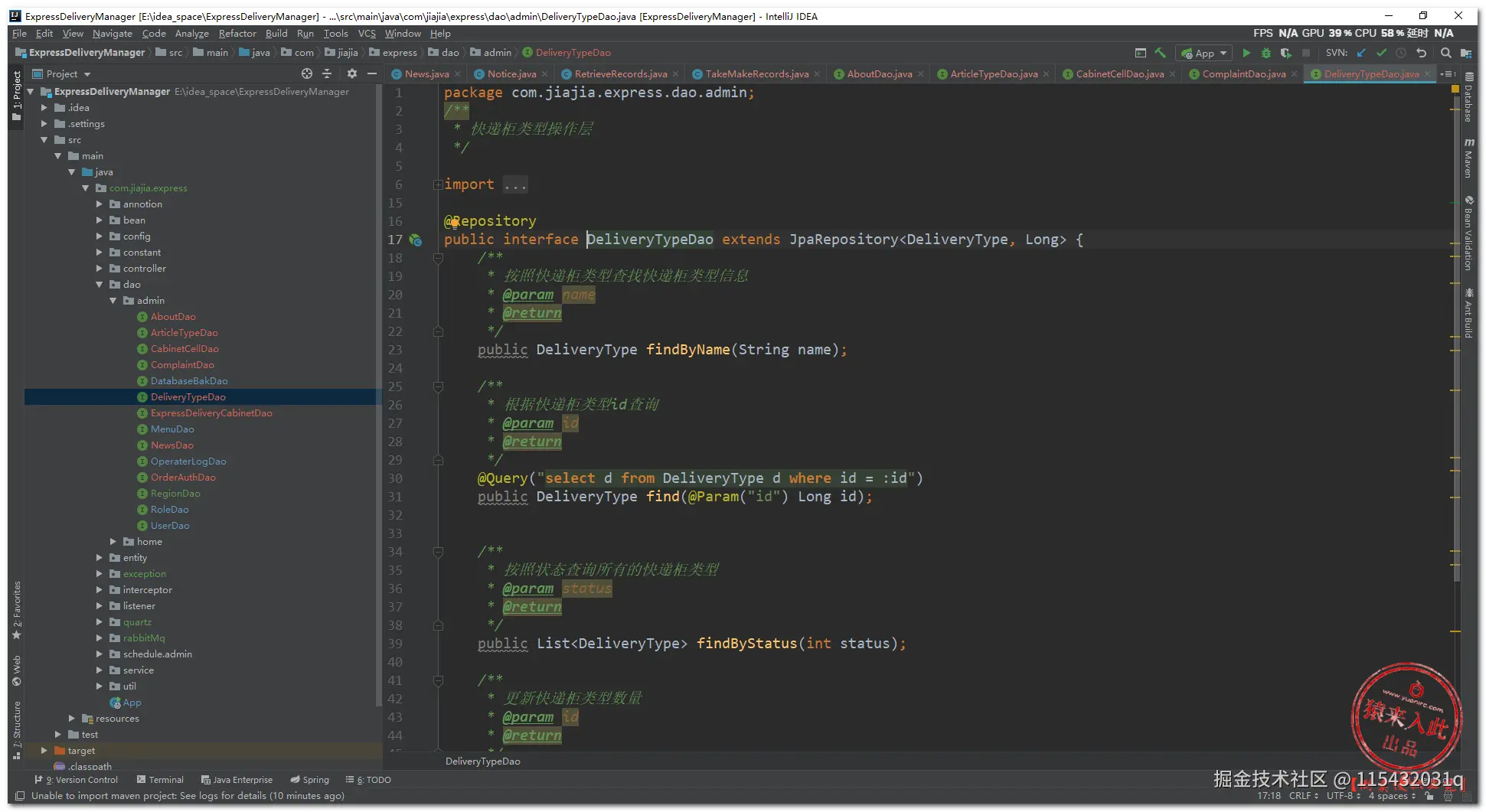Toggle the Favorites side panel
1486x812 pixels.
pos(16,610)
